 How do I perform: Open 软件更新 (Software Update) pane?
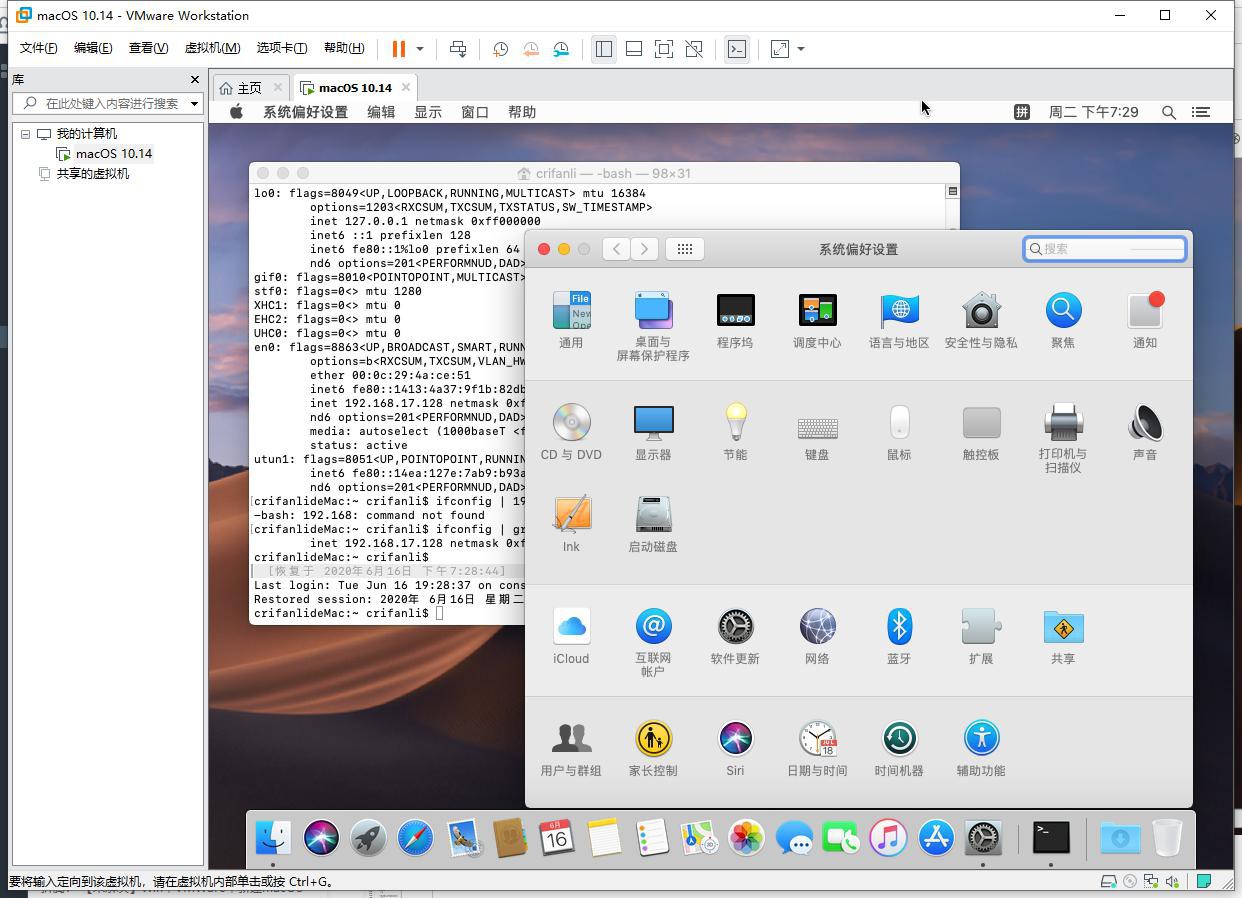735,636
